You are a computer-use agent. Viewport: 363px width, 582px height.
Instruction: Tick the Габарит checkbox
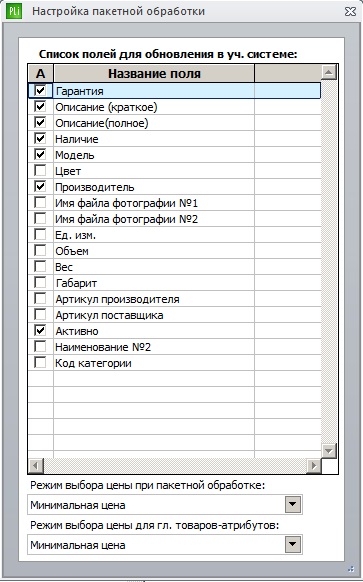[x=40, y=282]
